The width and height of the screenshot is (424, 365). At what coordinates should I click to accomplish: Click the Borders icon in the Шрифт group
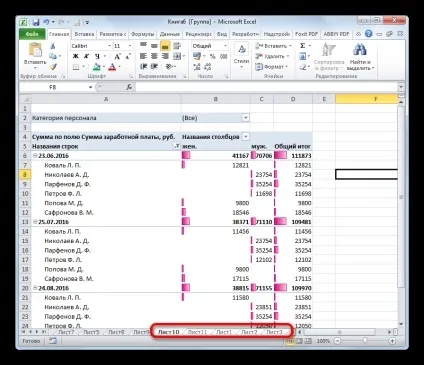click(76, 67)
